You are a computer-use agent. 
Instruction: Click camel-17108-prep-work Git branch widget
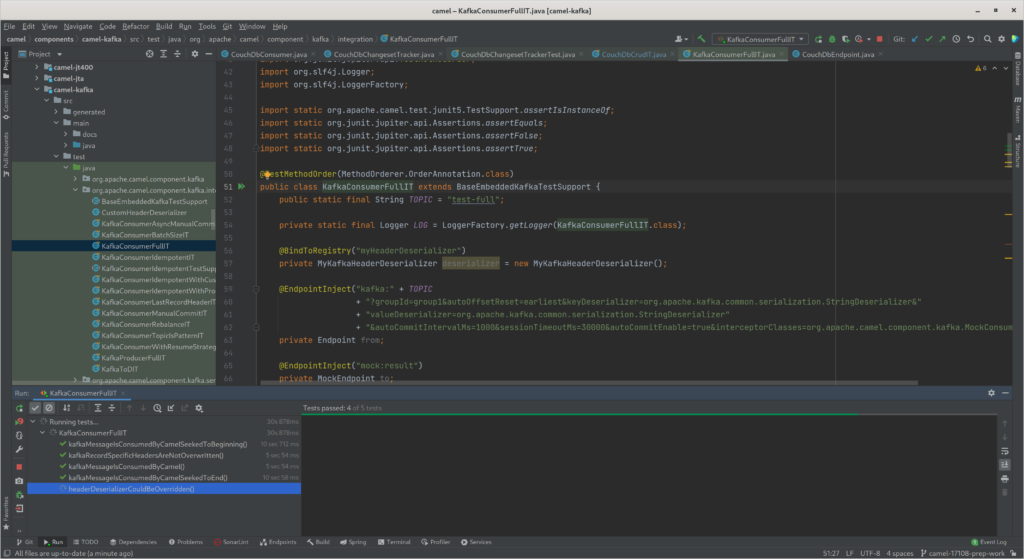(963, 553)
